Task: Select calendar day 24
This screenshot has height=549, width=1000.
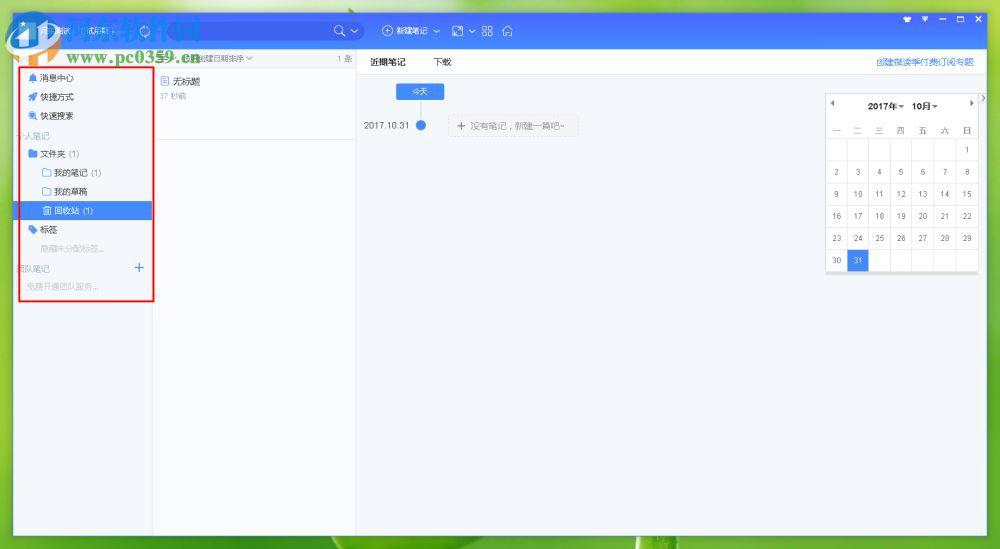Action: pos(858,238)
